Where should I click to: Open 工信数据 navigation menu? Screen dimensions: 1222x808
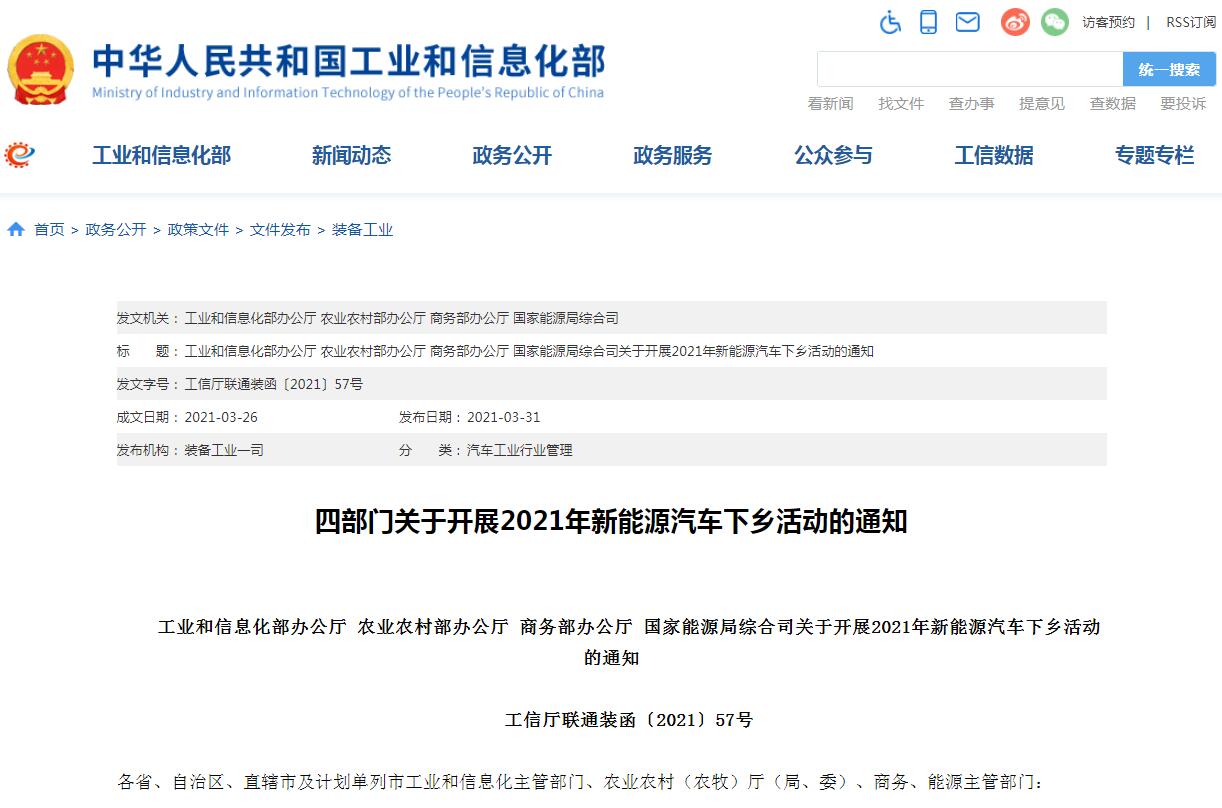pyautogui.click(x=994, y=155)
